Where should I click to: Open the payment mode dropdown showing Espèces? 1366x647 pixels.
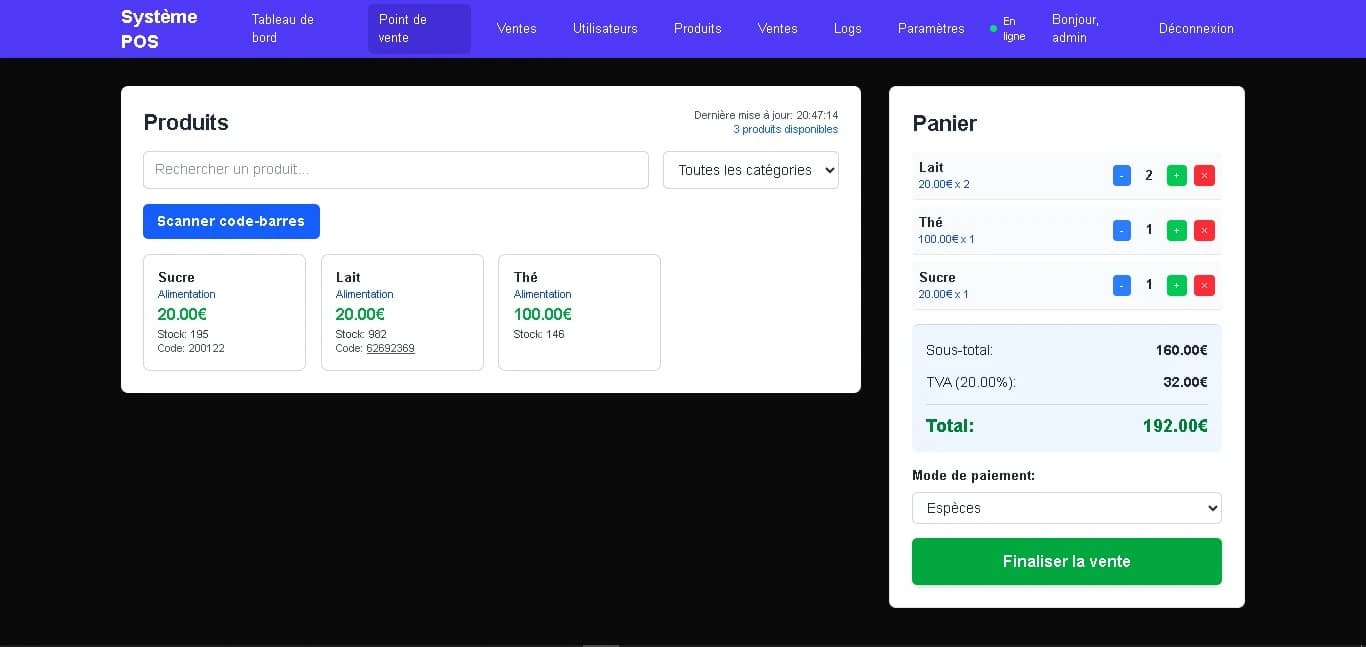click(1066, 508)
